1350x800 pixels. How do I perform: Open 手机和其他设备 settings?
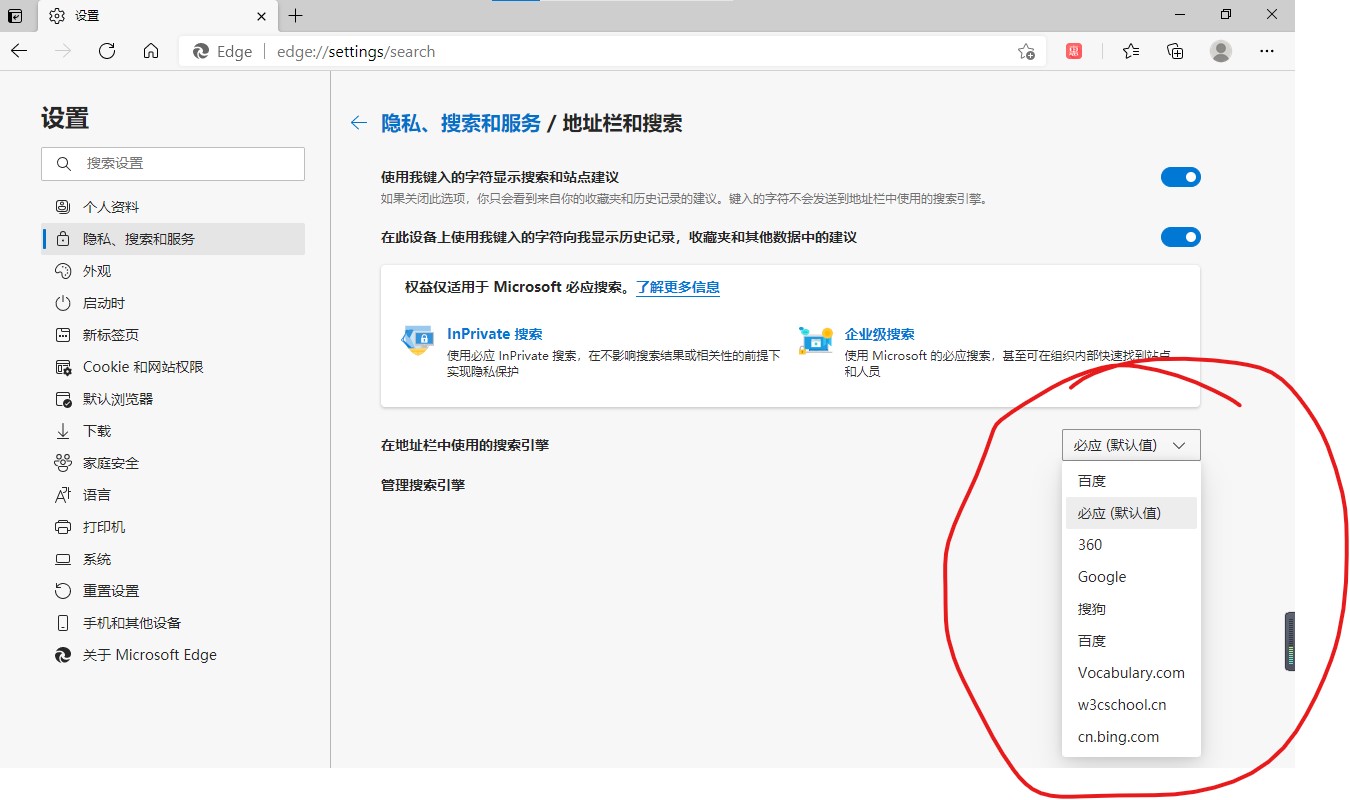(x=174, y=623)
